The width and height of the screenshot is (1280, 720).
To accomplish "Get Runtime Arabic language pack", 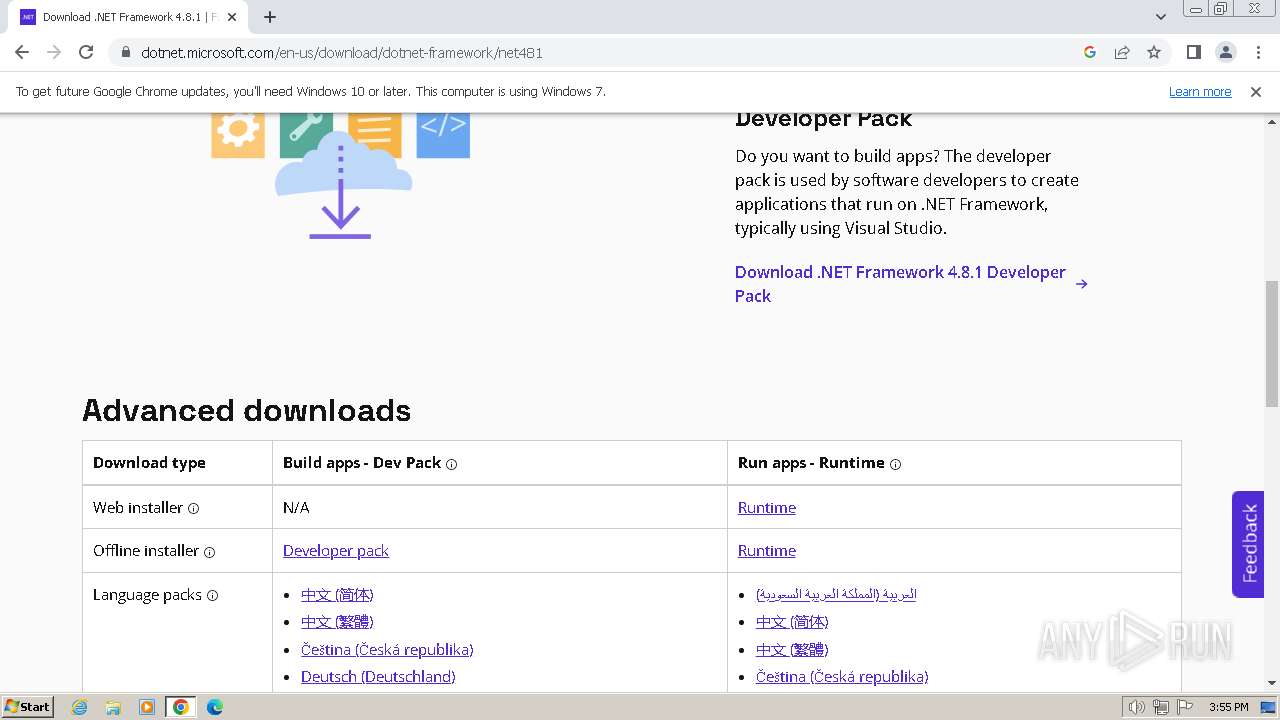I will tap(836, 594).
